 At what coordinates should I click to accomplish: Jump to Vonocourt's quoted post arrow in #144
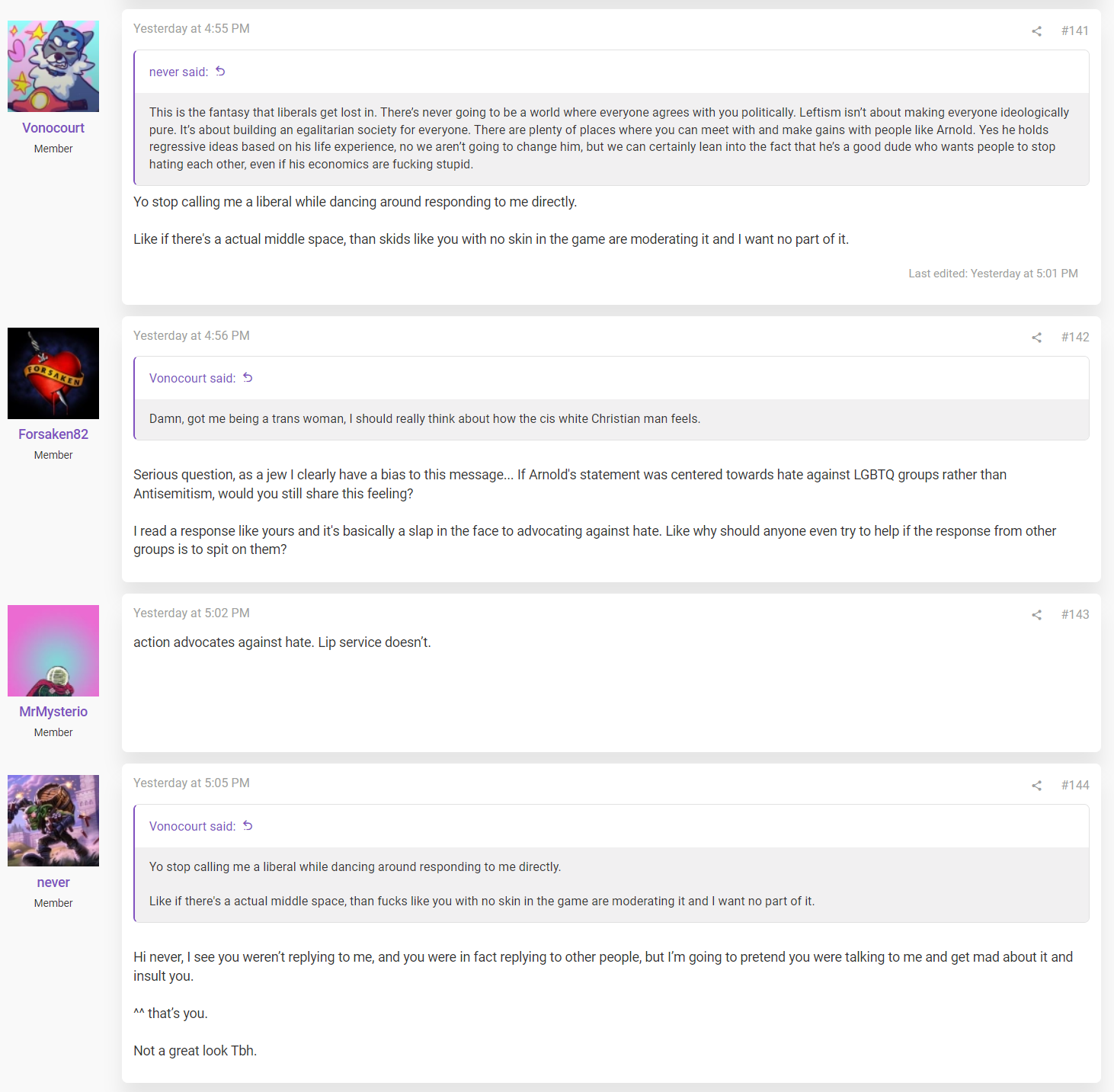pos(248,826)
